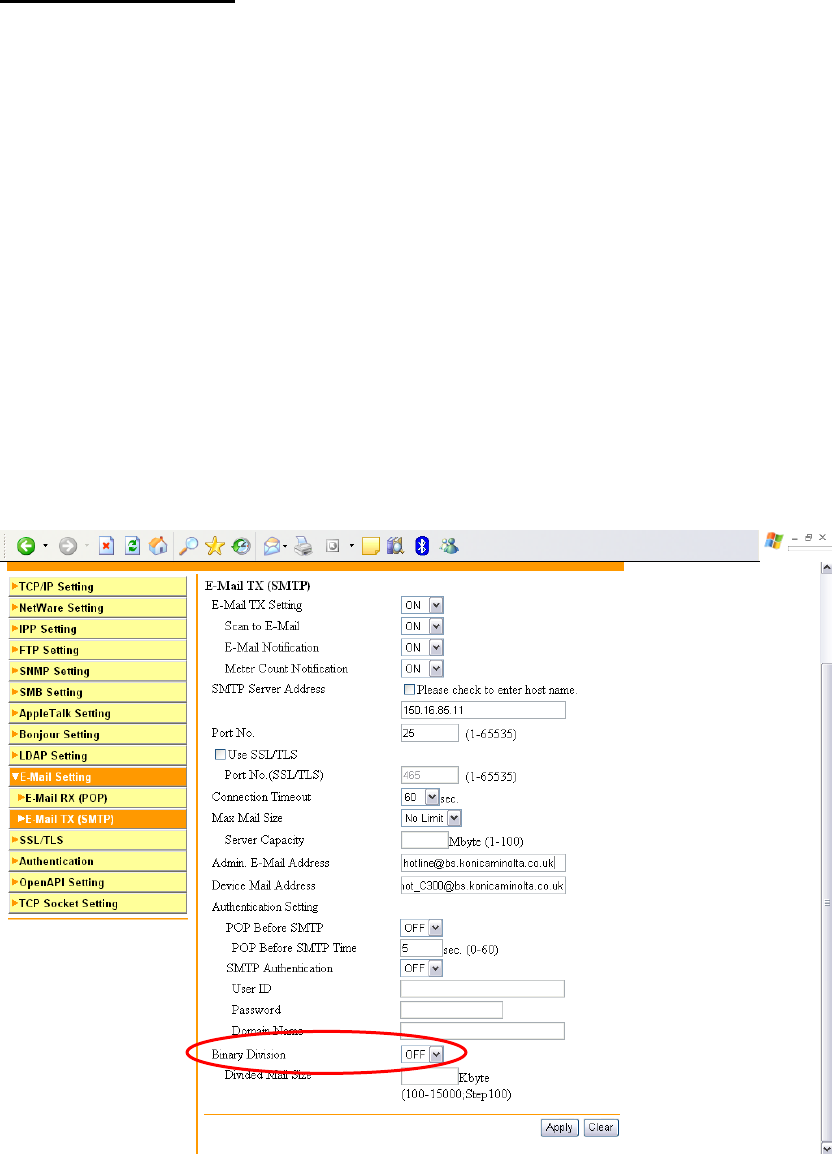Click the Port No.(SSL/TLS) field

tap(430, 775)
